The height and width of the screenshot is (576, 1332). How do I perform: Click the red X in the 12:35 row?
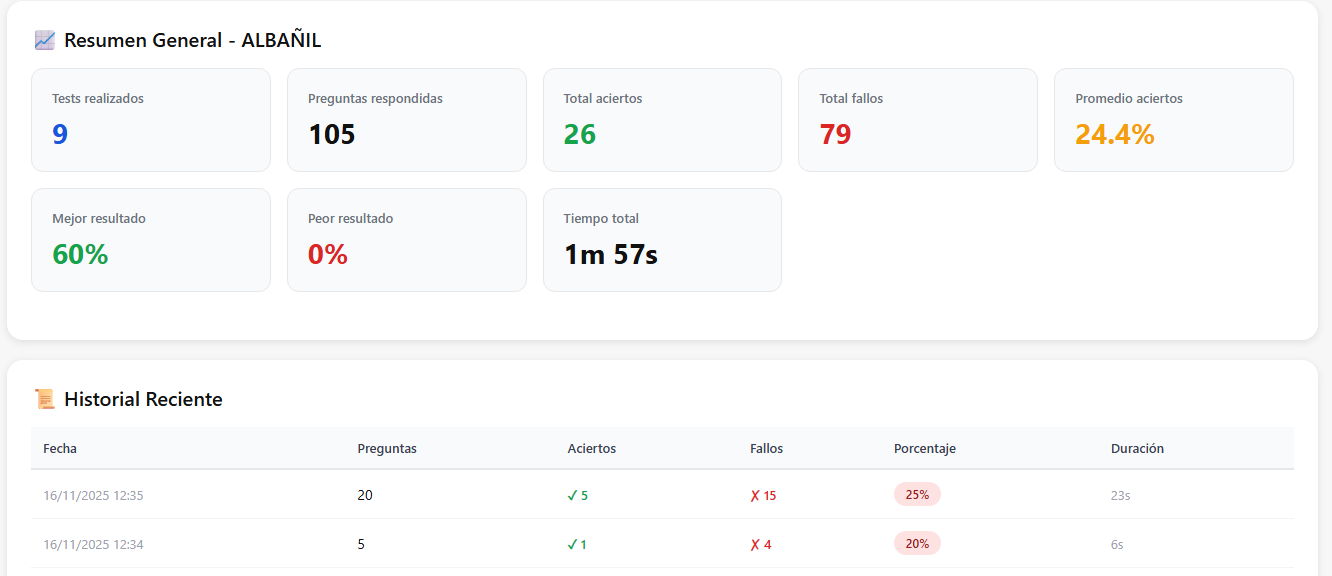pyautogui.click(x=755, y=495)
